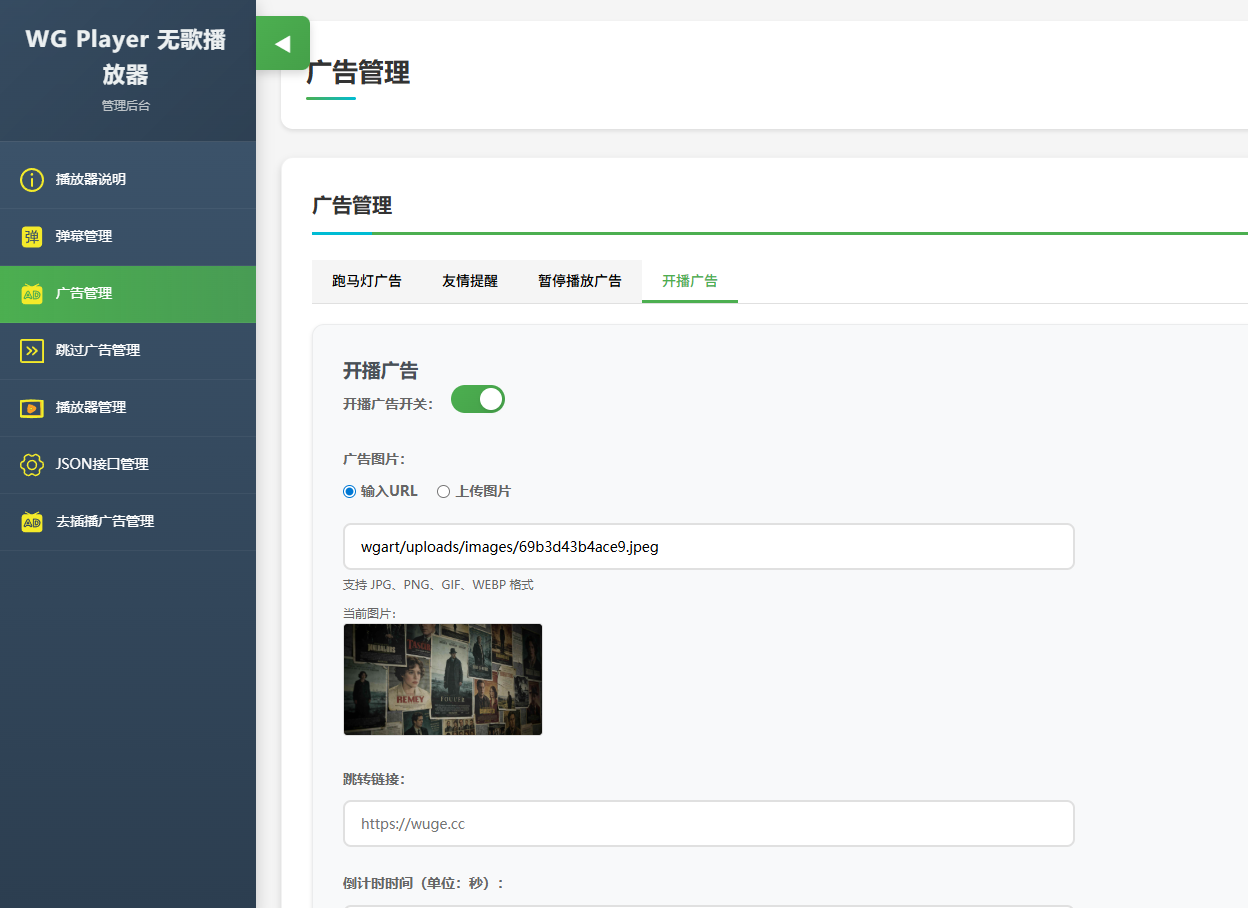Click the ad image URL input field

pos(708,547)
